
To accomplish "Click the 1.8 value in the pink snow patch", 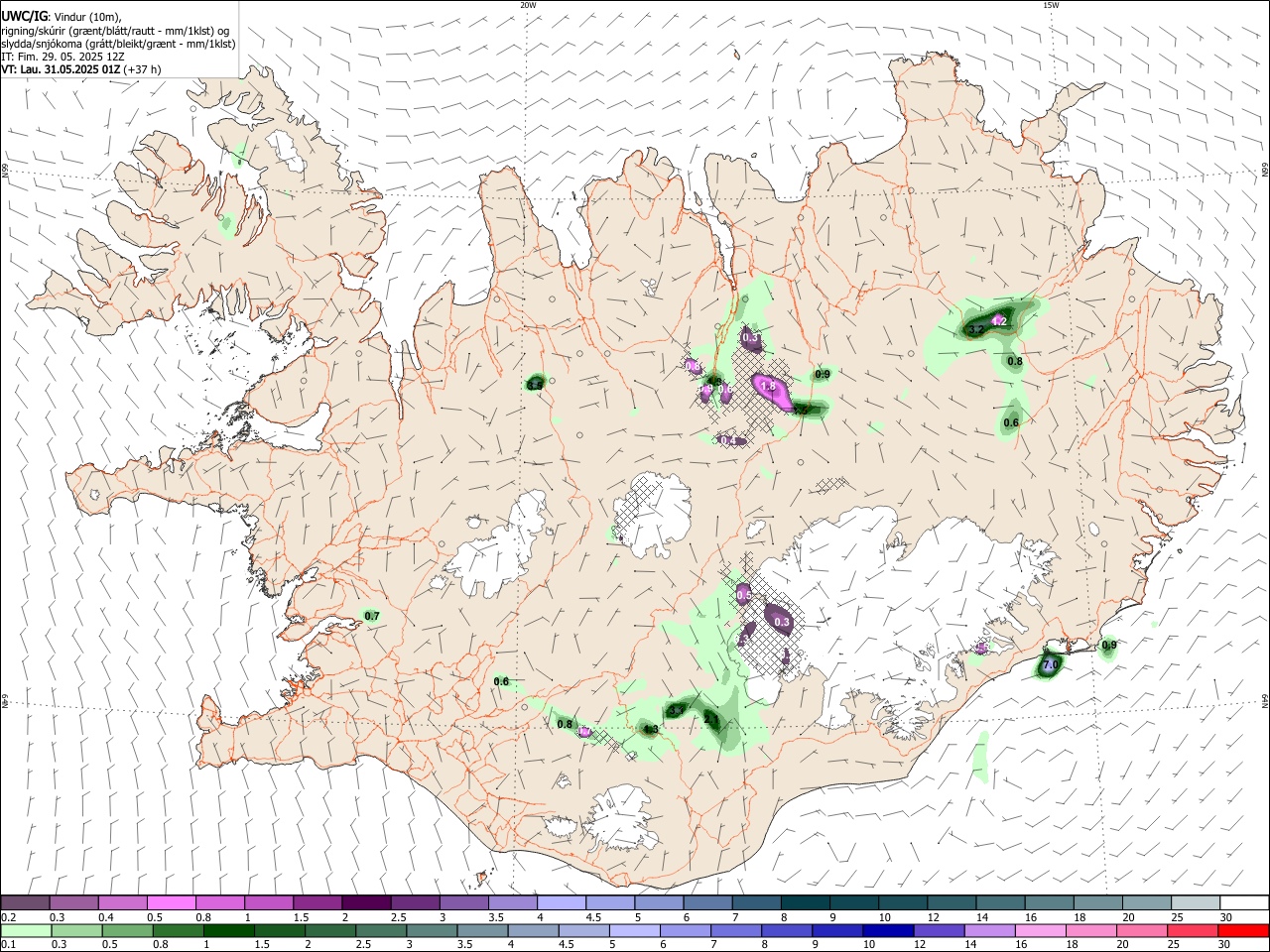I will coord(767,386).
